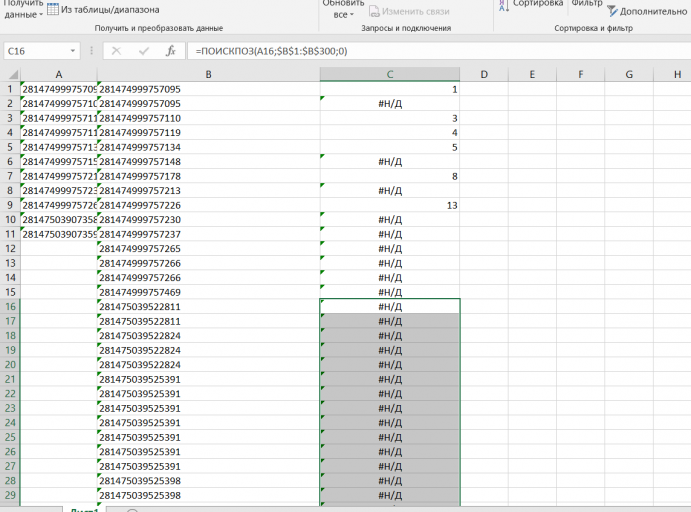Select row 29 header
691x512 pixels.
point(10,495)
